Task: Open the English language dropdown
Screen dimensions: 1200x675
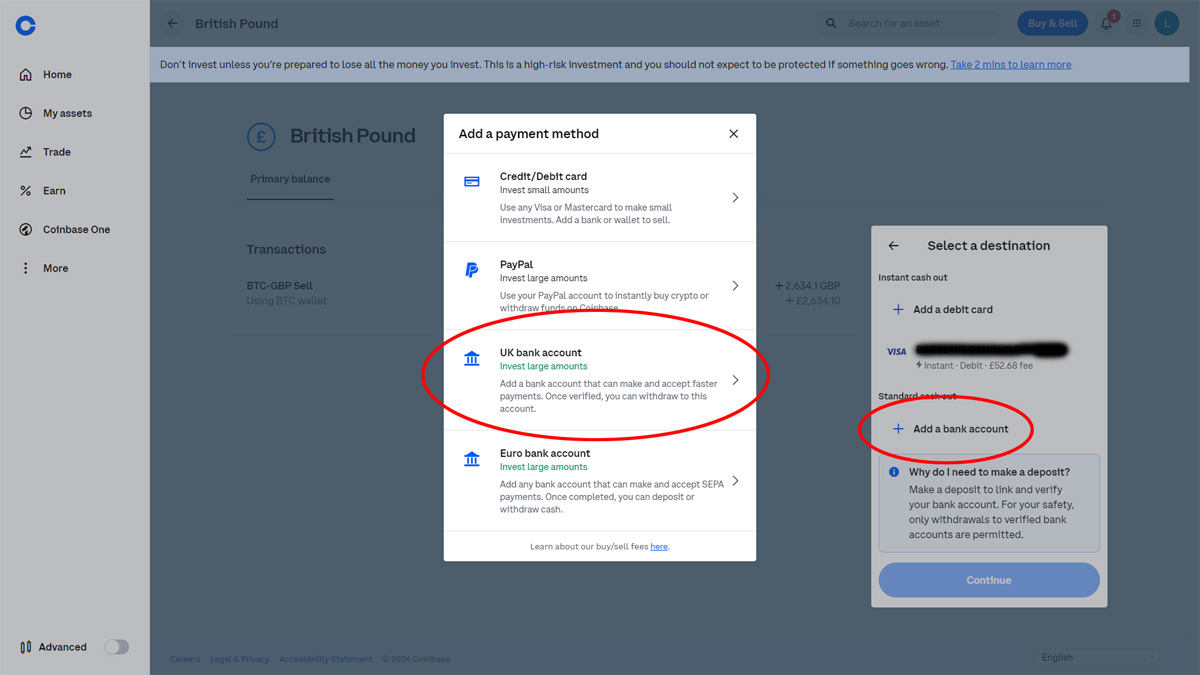Action: (x=1098, y=658)
